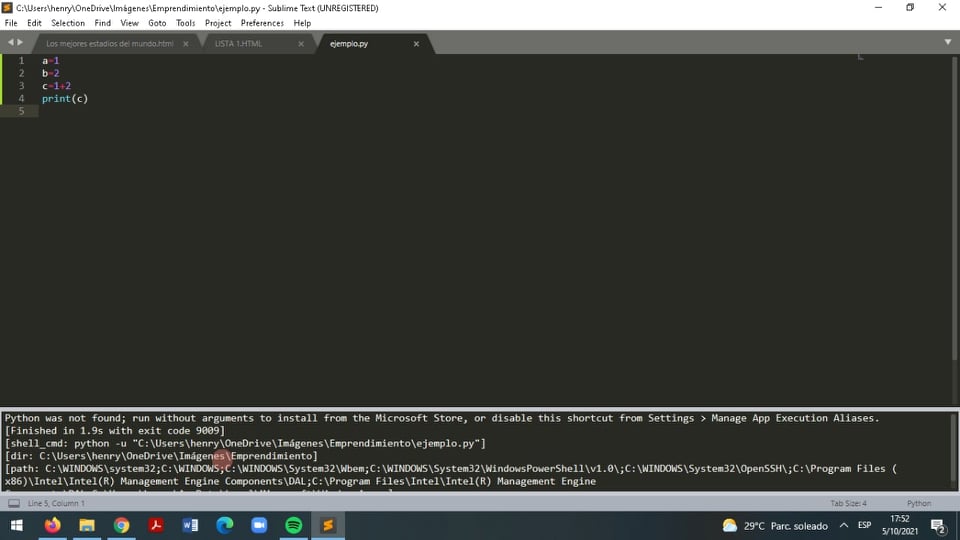Image resolution: width=960 pixels, height=540 pixels.
Task: Open the Preferences menu
Action: tap(262, 23)
